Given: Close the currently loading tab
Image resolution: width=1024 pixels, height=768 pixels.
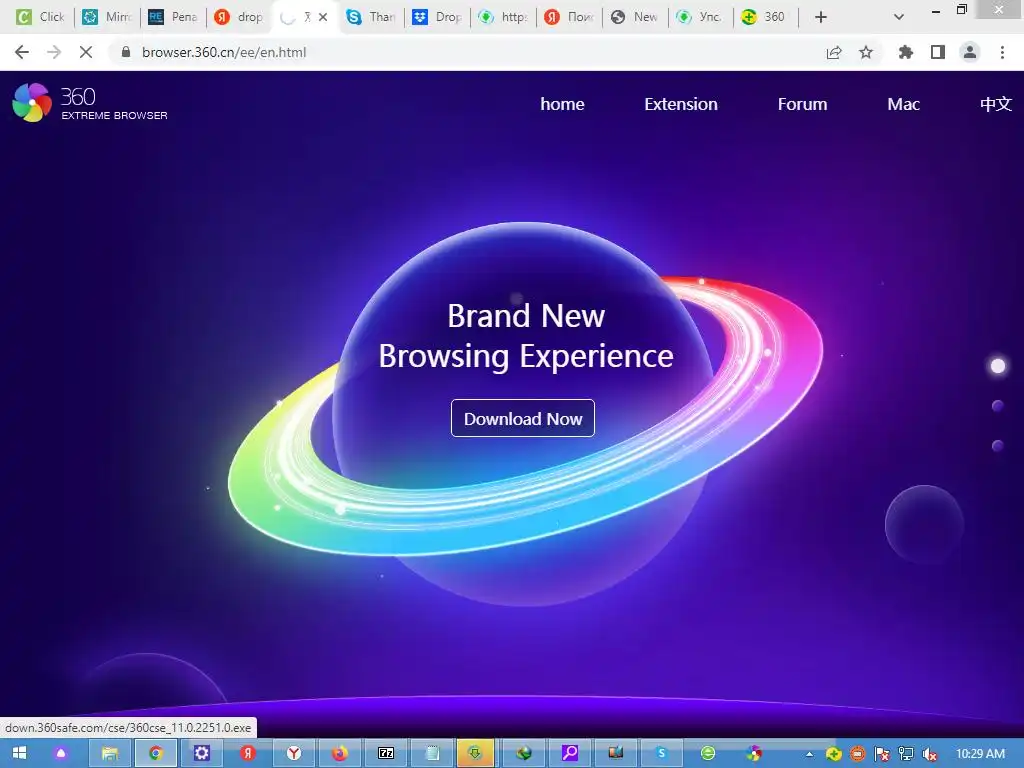Looking at the screenshot, I should (323, 17).
